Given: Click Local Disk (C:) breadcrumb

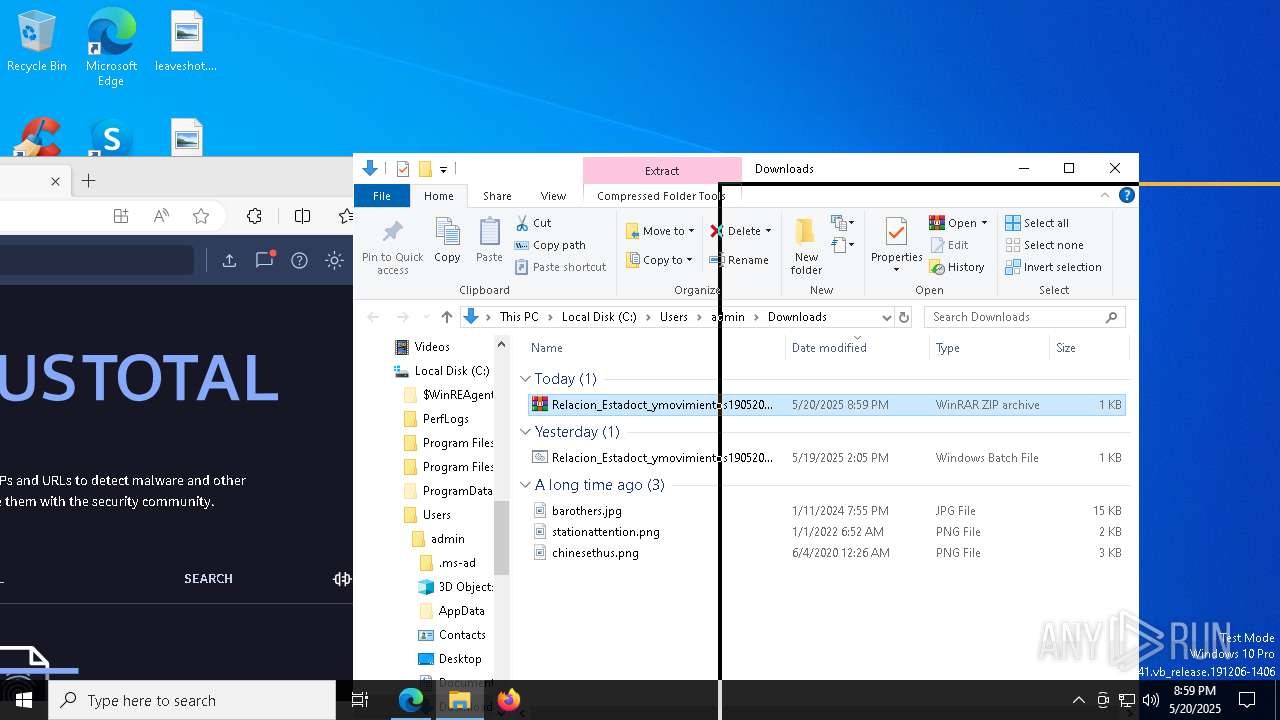Looking at the screenshot, I should (x=598, y=317).
